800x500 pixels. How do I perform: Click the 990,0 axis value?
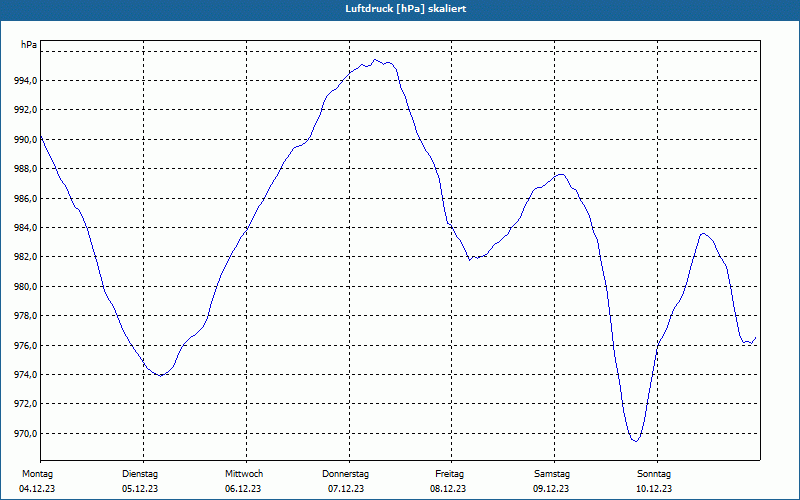tap(25, 139)
